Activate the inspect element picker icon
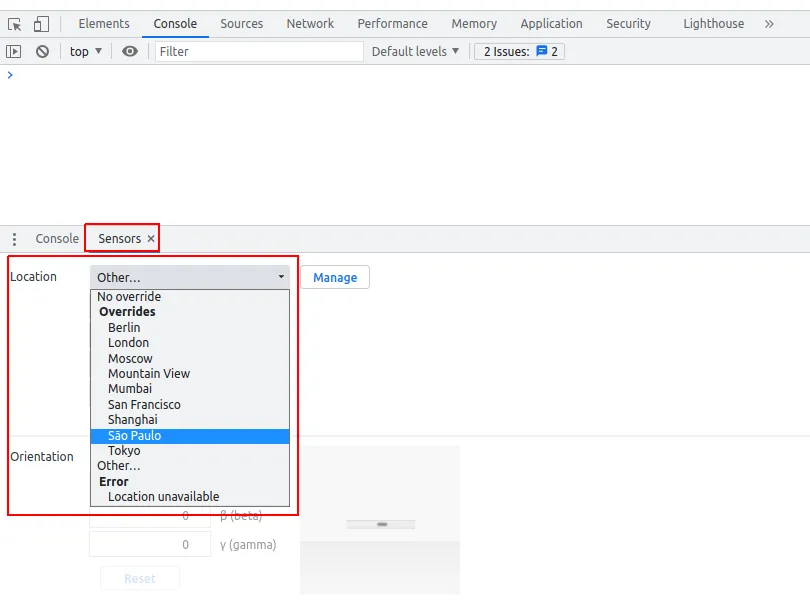810x602 pixels. (x=14, y=24)
